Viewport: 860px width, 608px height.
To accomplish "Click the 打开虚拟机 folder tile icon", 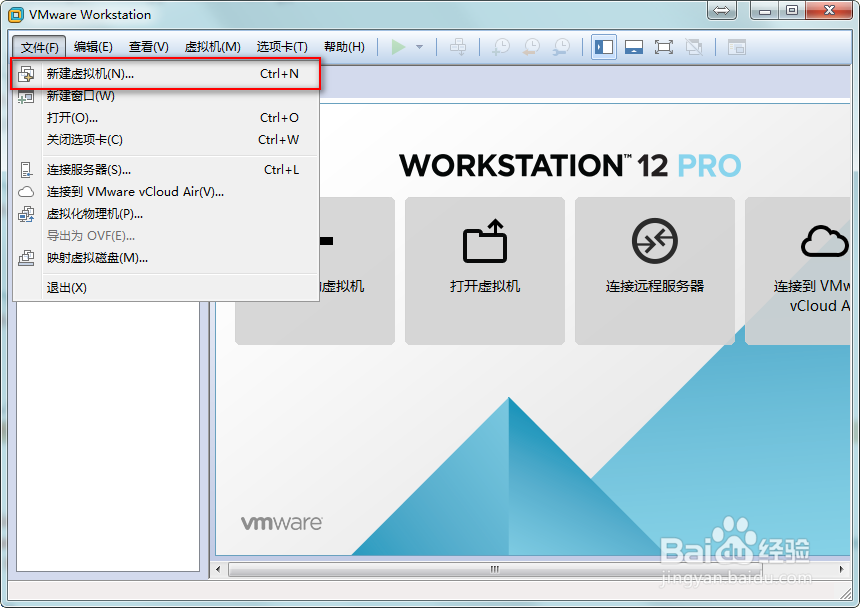I will tap(485, 241).
